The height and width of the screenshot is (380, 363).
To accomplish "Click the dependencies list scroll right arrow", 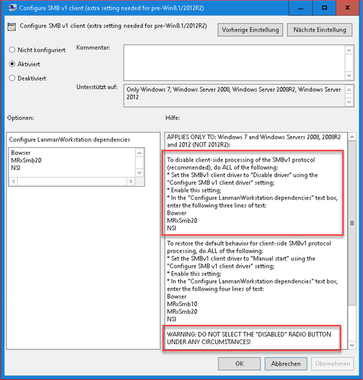I will pyautogui.click(x=131, y=182).
